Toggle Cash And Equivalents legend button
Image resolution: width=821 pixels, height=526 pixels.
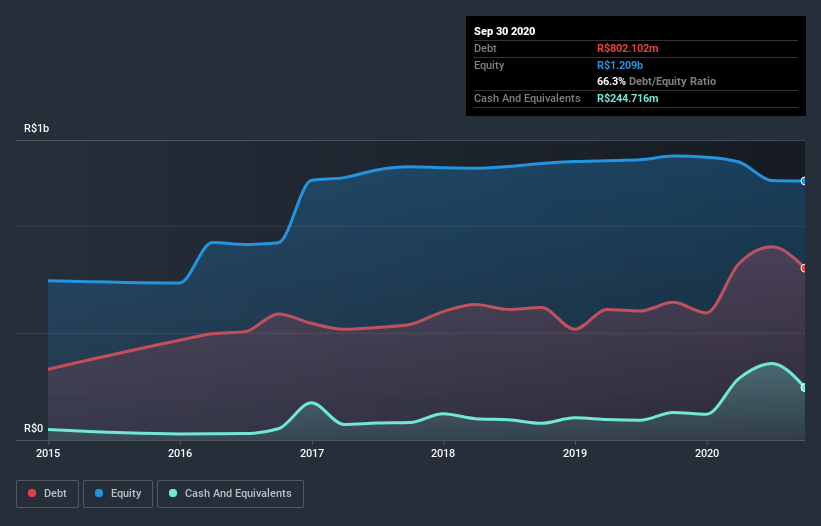coord(230,494)
